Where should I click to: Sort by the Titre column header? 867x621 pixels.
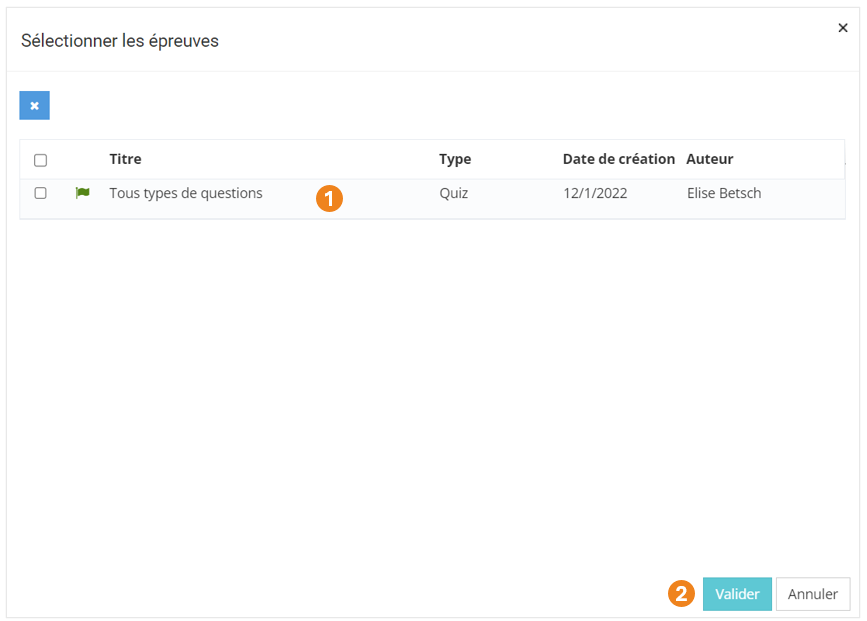click(125, 159)
